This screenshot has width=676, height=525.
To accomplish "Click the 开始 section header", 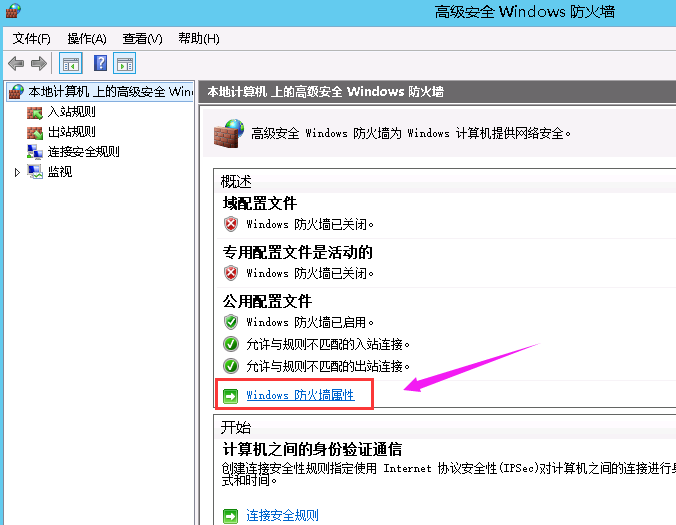I will 236,428.
